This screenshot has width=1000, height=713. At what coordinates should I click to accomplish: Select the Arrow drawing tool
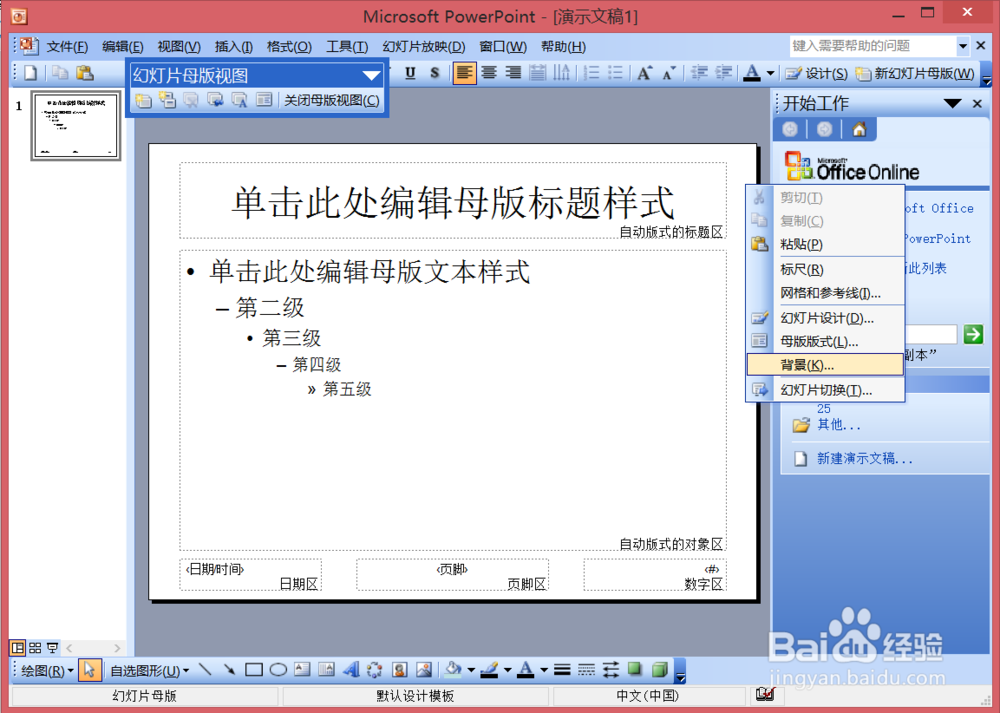tap(229, 670)
